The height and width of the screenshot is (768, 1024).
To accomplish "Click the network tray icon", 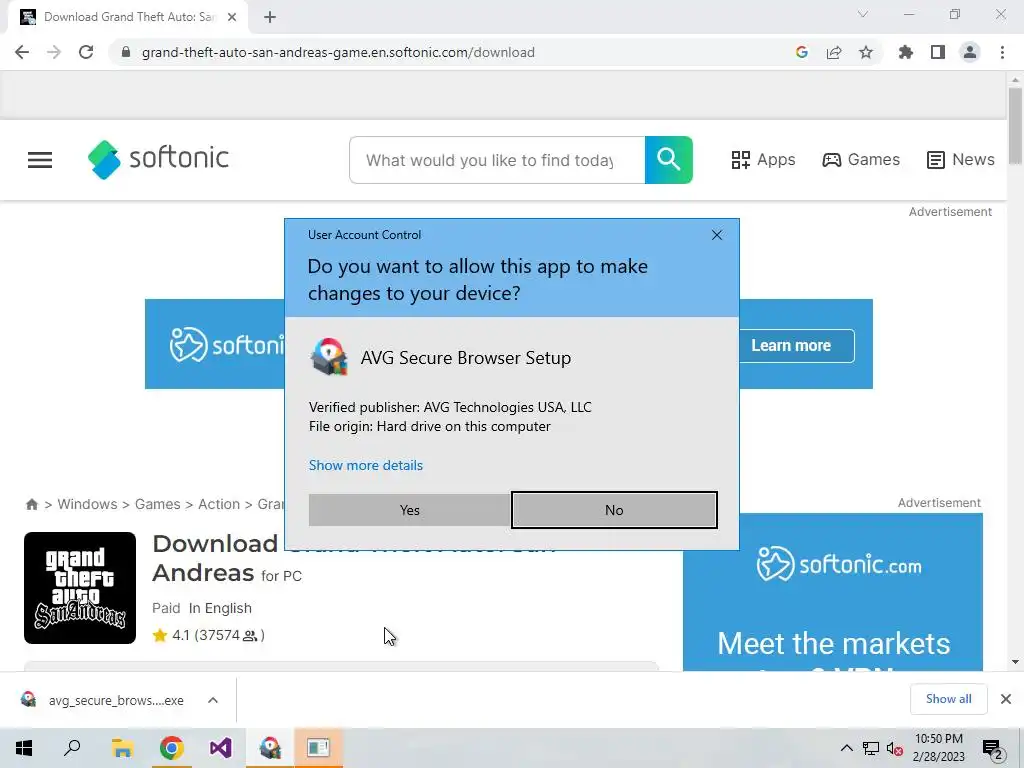I will tap(871, 748).
